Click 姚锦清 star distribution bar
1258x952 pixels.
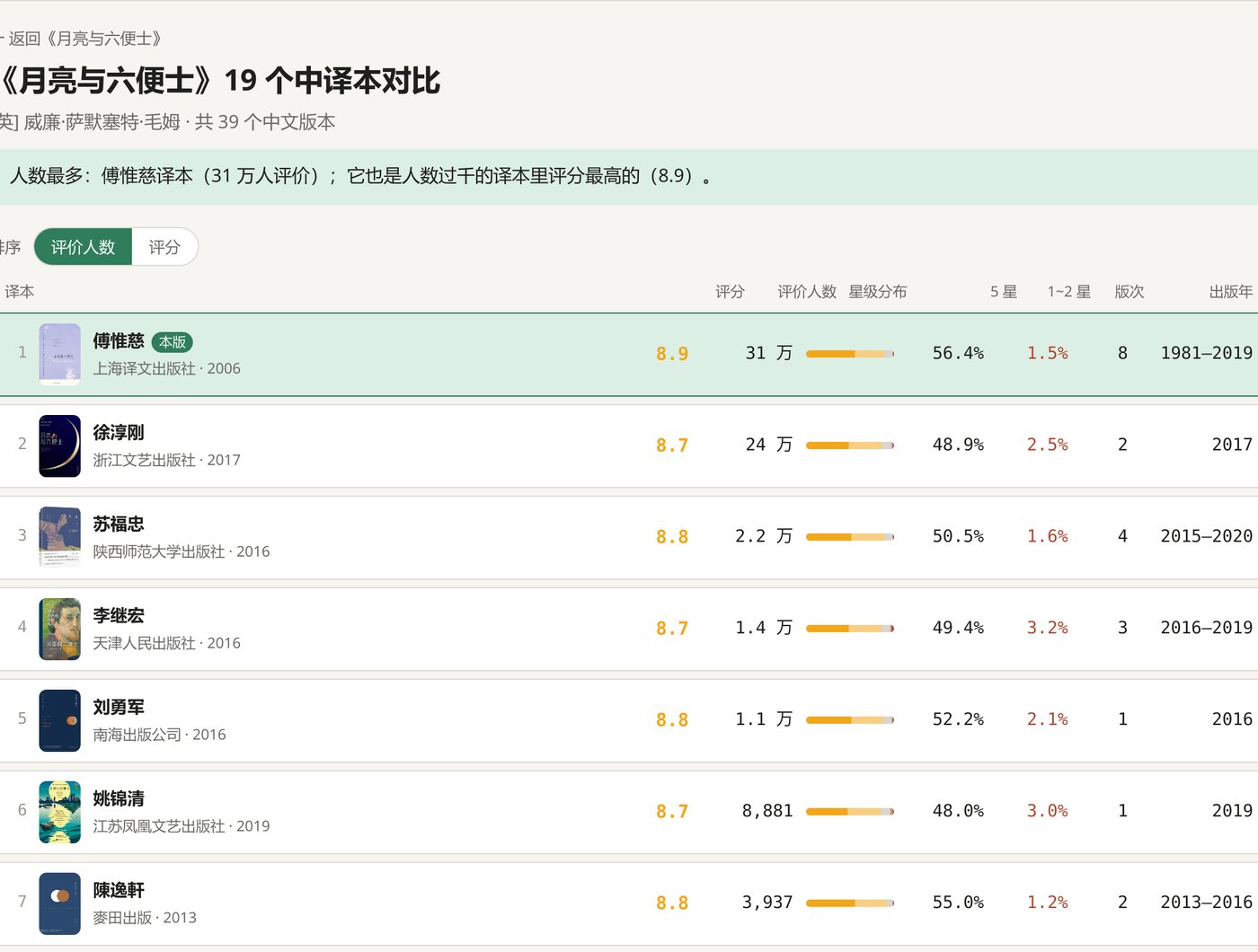tap(850, 812)
